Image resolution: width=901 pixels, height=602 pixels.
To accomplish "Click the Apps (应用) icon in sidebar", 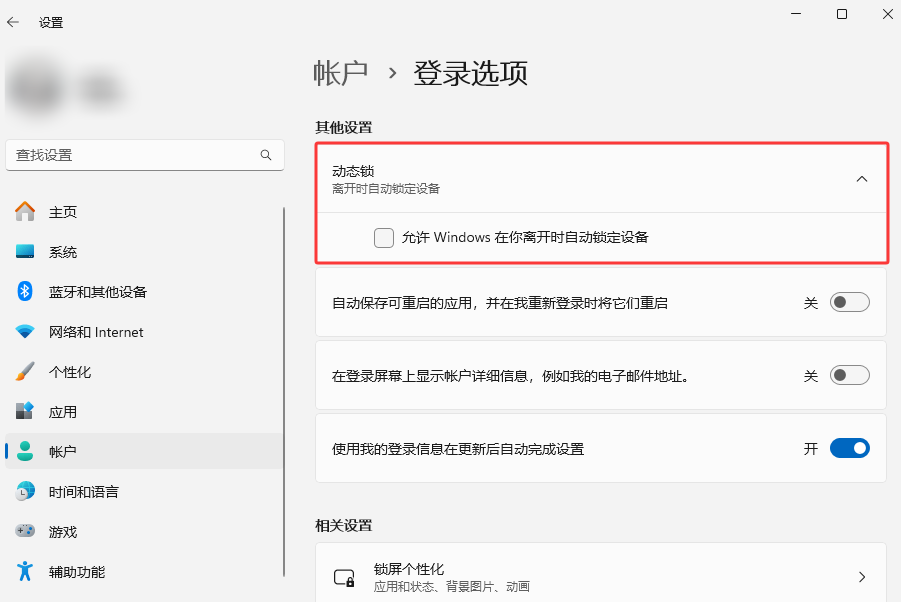I will click(x=25, y=412).
